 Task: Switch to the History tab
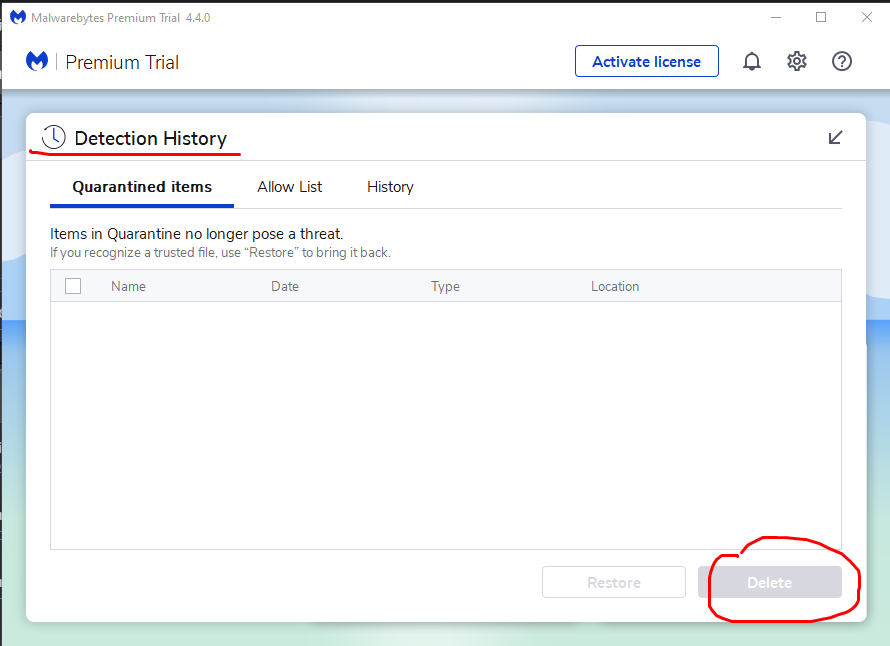coord(390,187)
